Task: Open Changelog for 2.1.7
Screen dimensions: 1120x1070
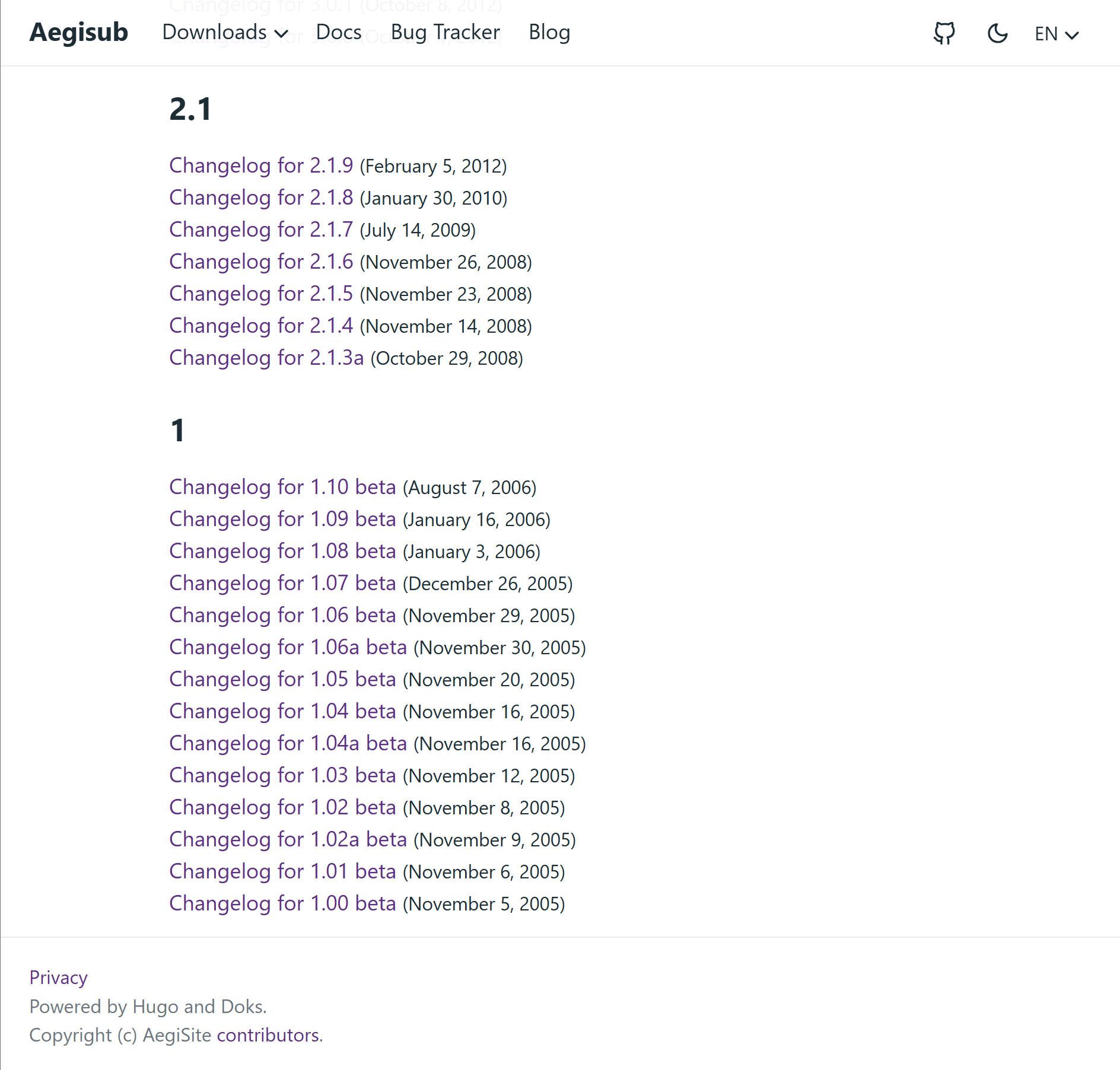Action: click(260, 230)
